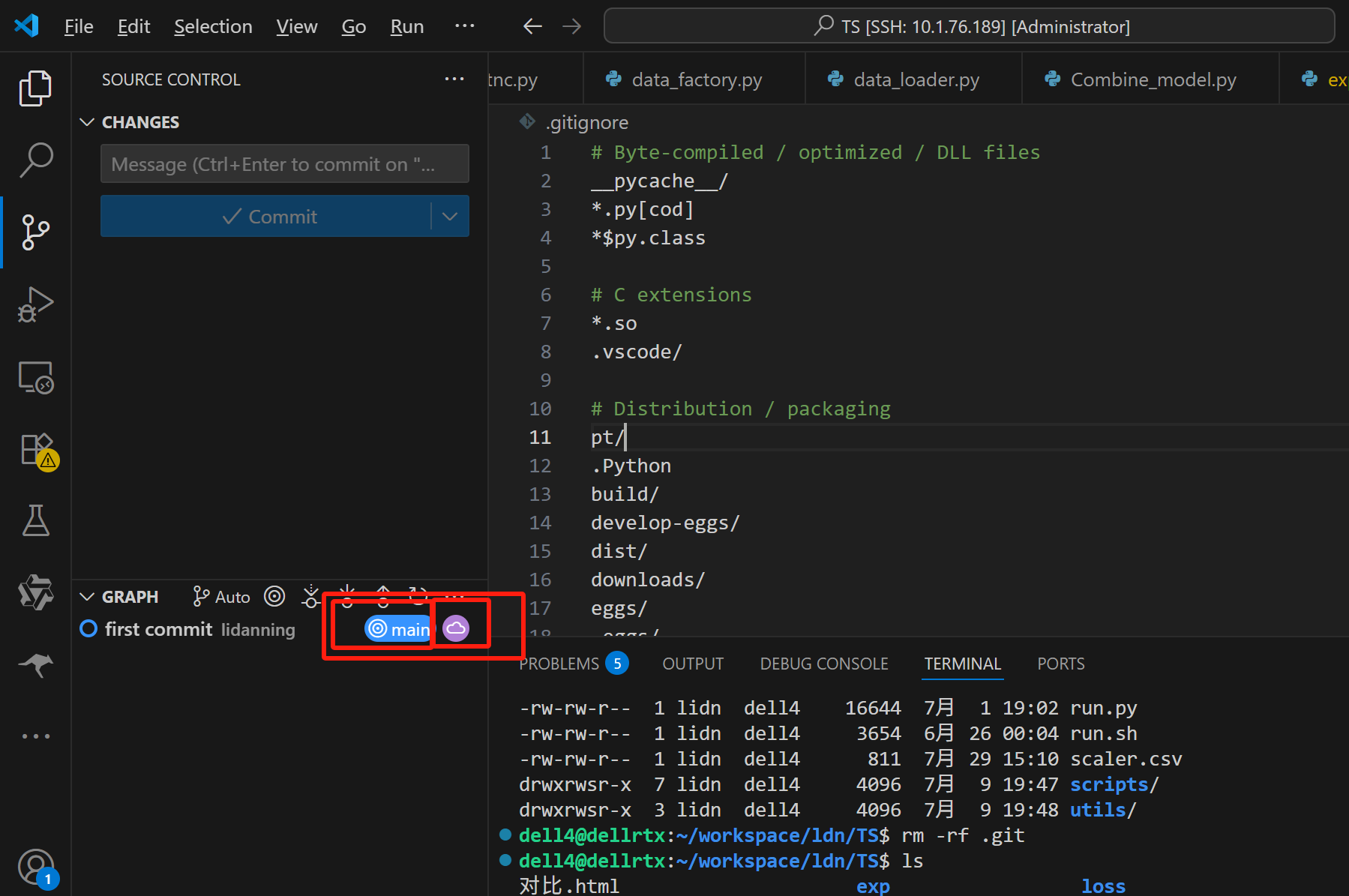This screenshot has height=896, width=1349.
Task: Click the __pycache__/ line in editor
Action: 659,181
